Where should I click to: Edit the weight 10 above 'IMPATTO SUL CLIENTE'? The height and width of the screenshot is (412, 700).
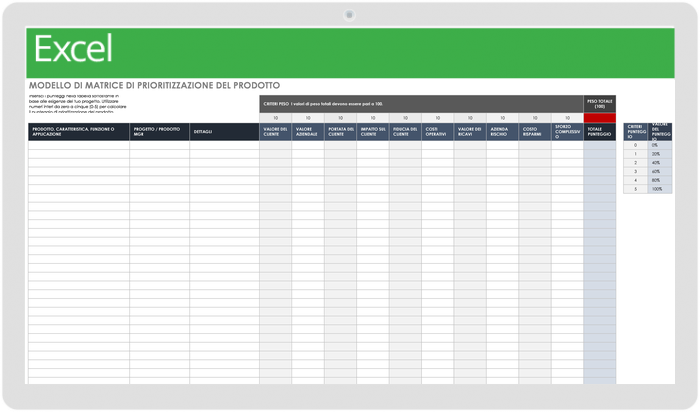(373, 118)
